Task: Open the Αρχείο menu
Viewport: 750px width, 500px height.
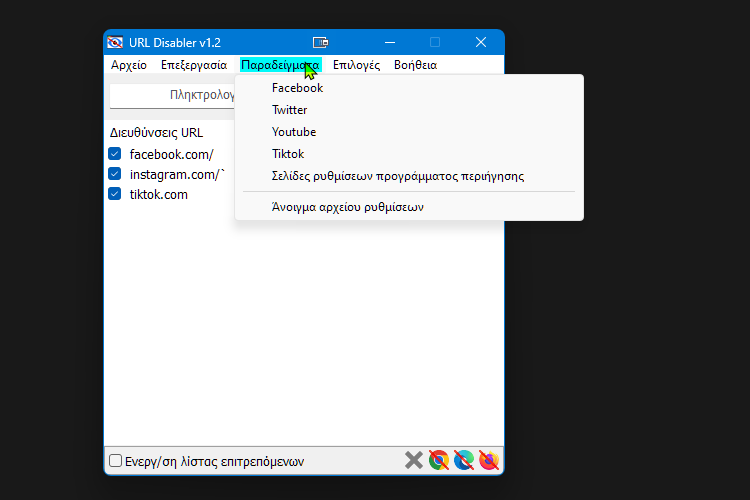Action: pos(129,65)
